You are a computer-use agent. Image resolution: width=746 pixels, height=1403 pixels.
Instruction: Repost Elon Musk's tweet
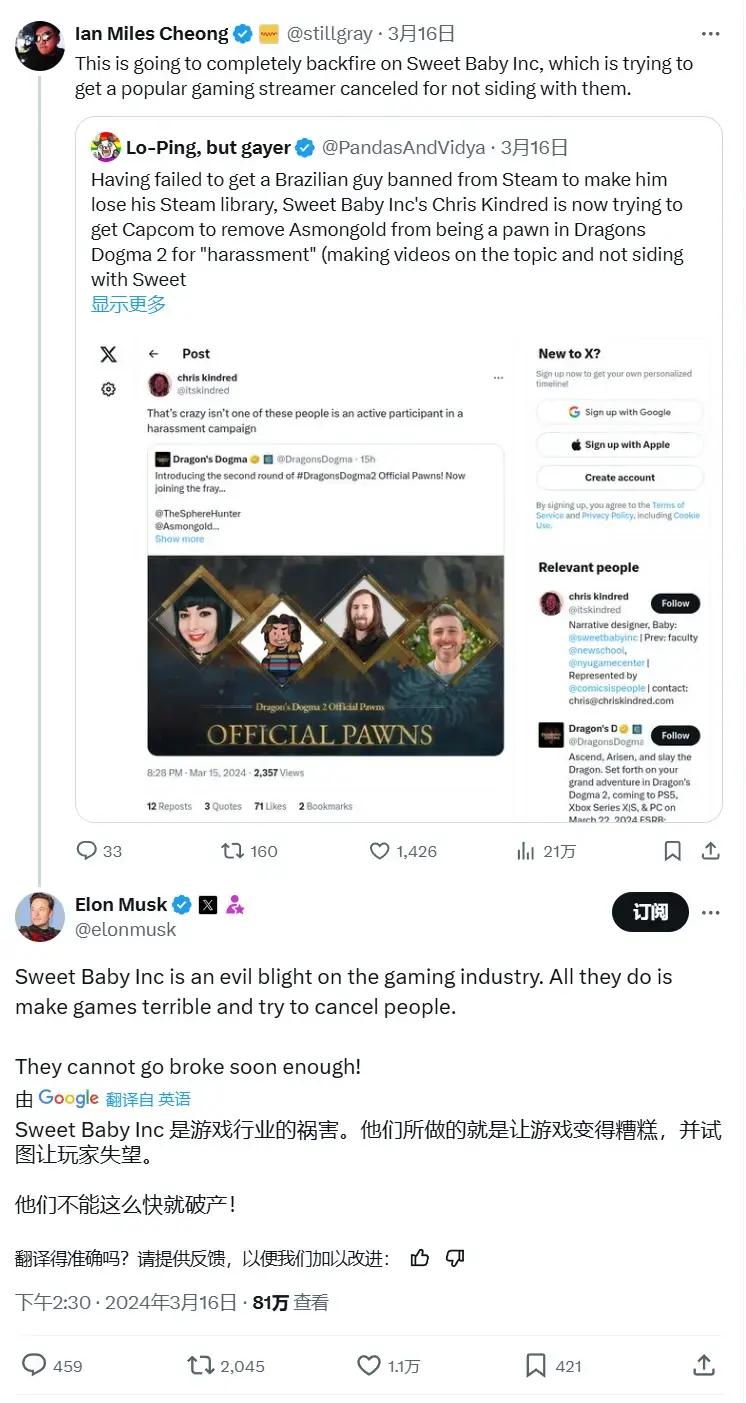pyautogui.click(x=201, y=1365)
